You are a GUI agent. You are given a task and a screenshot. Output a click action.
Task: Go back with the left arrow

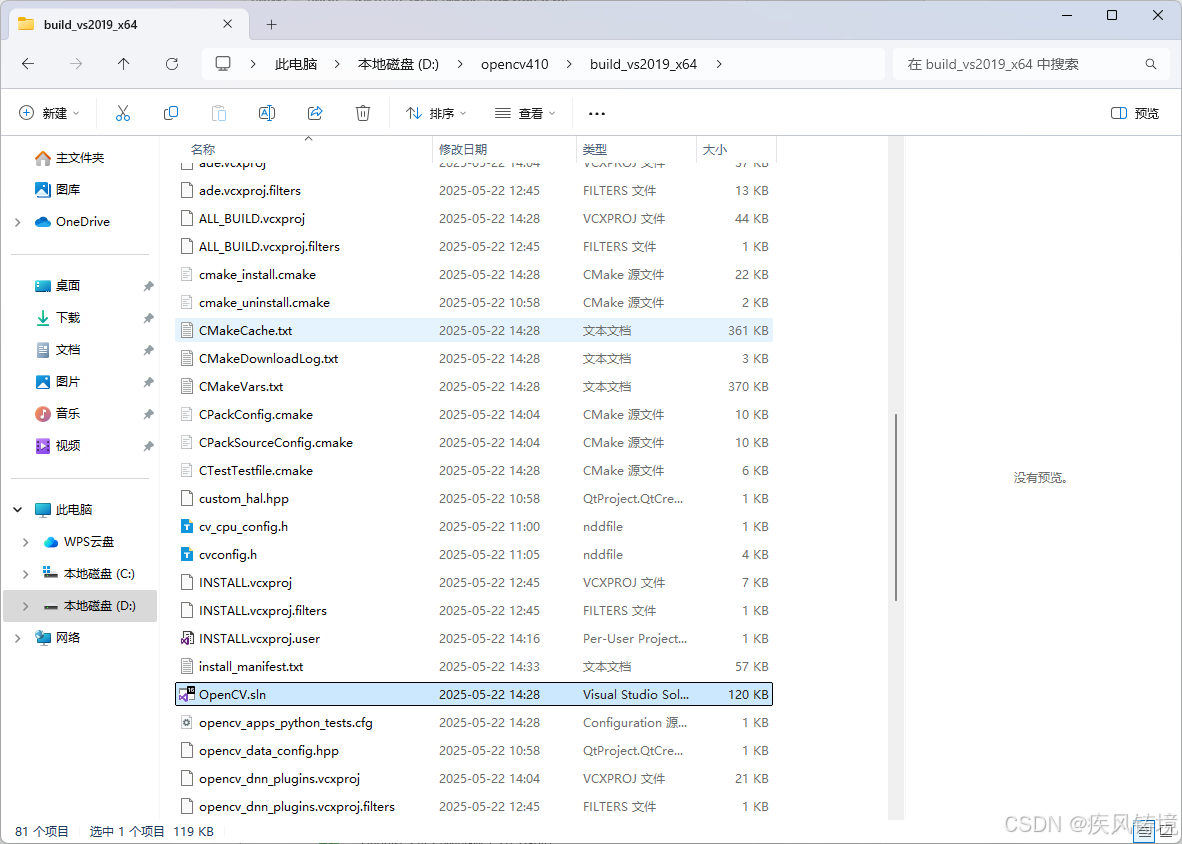click(x=28, y=64)
